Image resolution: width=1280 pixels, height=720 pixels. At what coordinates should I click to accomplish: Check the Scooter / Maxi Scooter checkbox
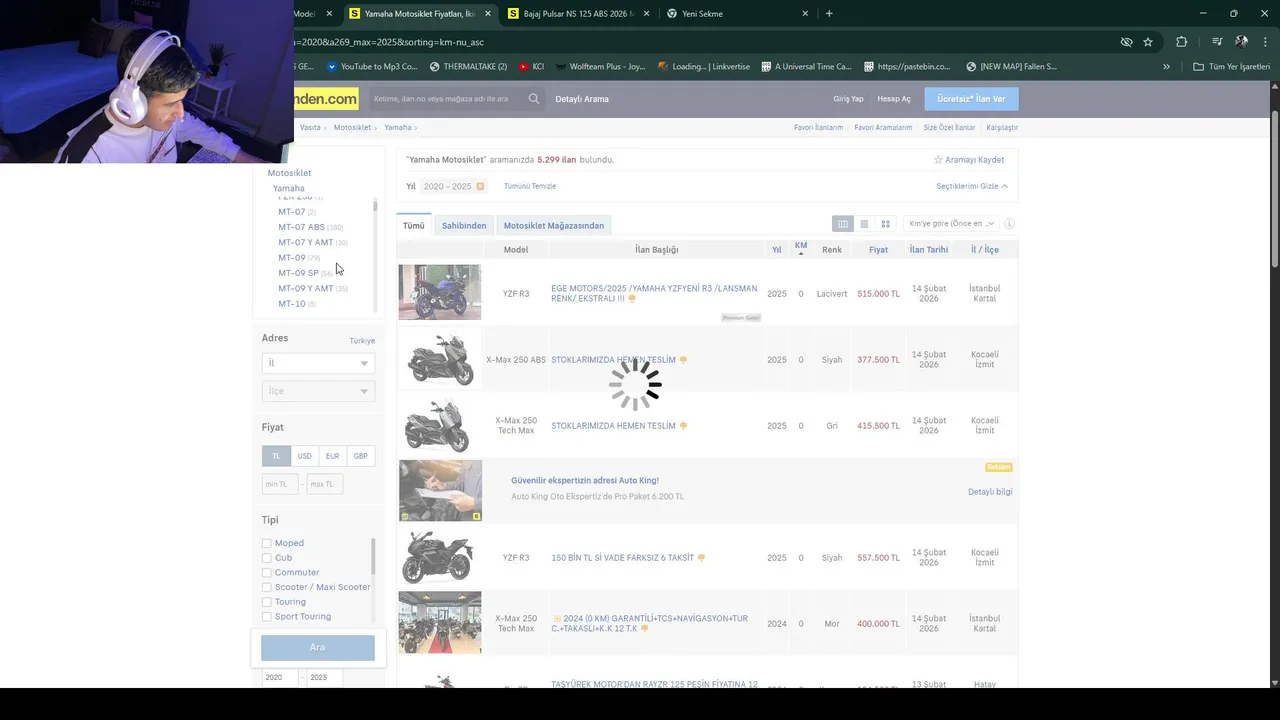[267, 587]
